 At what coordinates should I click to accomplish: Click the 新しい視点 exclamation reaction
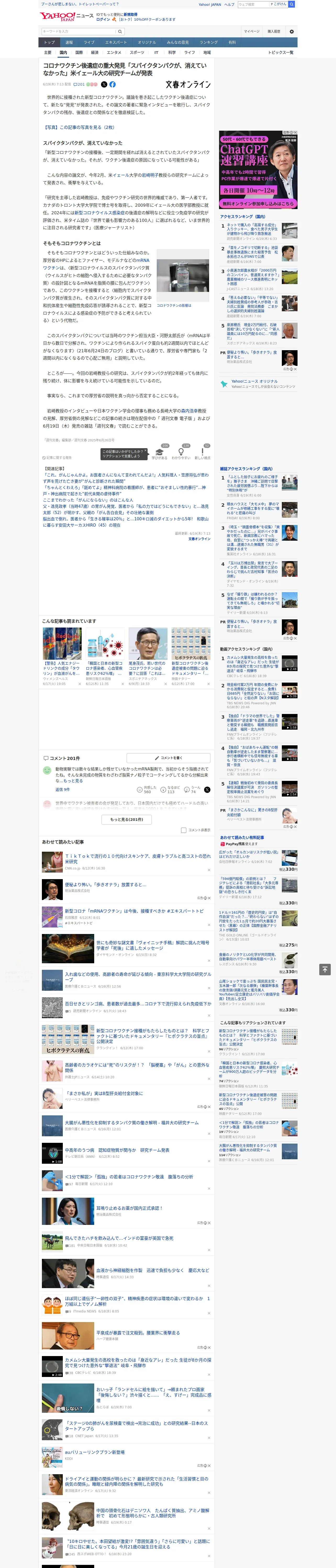pos(203,452)
